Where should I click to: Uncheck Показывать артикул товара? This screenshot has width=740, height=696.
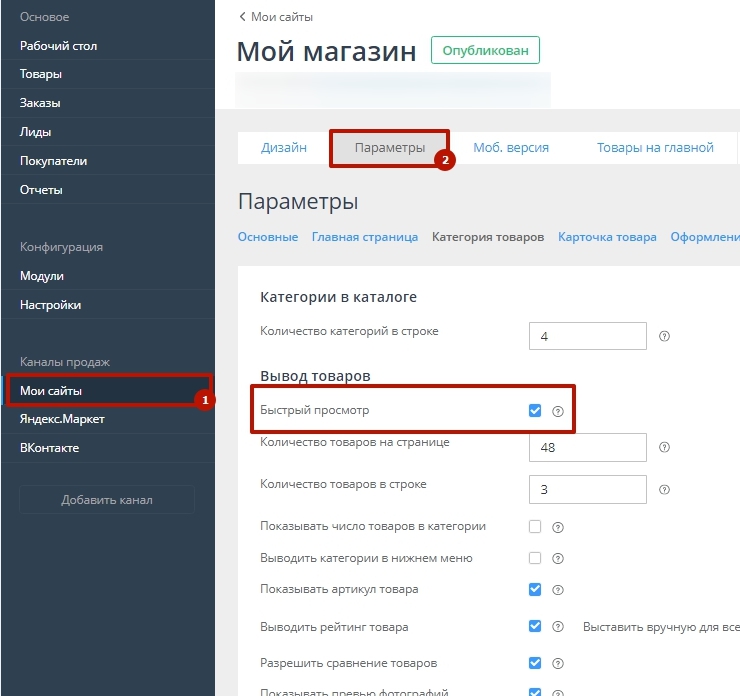tap(535, 589)
